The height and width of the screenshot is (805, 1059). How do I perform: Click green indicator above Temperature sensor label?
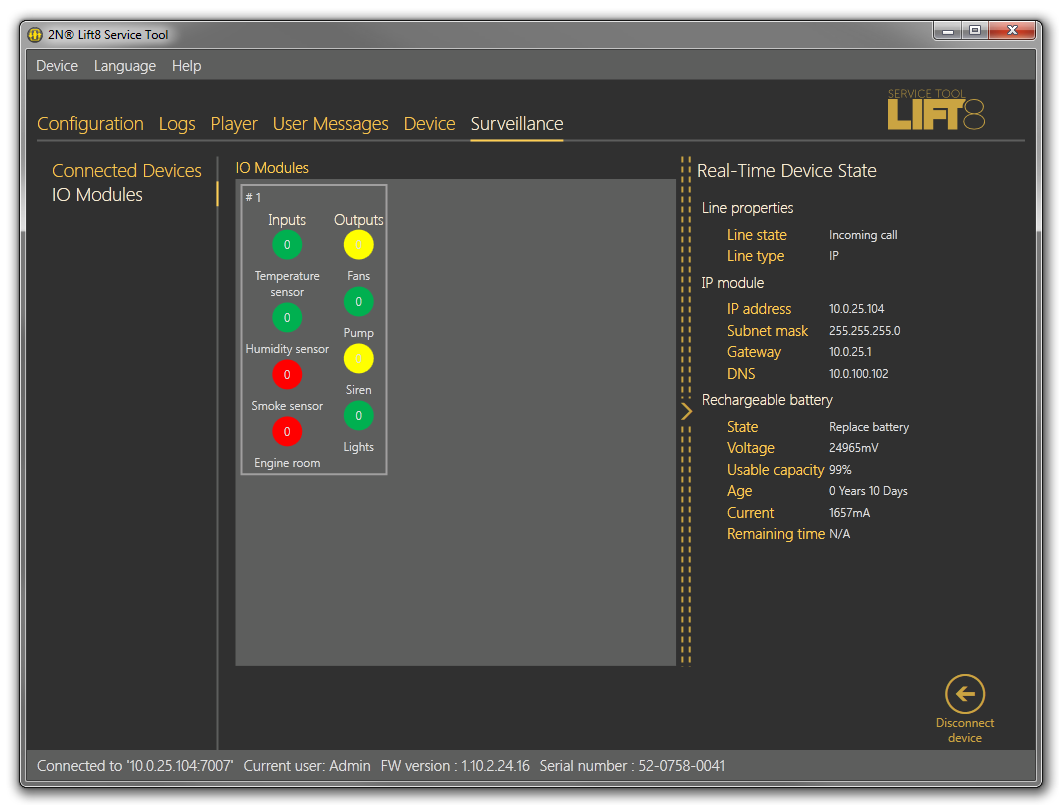[287, 245]
